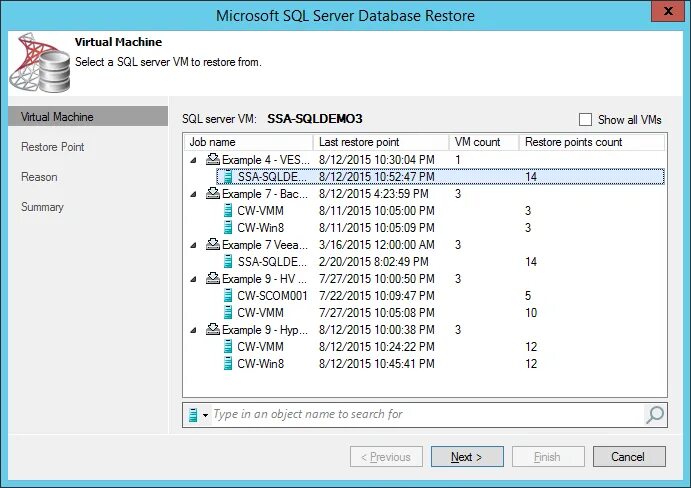Select CW-Win8 row under Example 9 - Hyp
The image size is (691, 488).
[440, 364]
